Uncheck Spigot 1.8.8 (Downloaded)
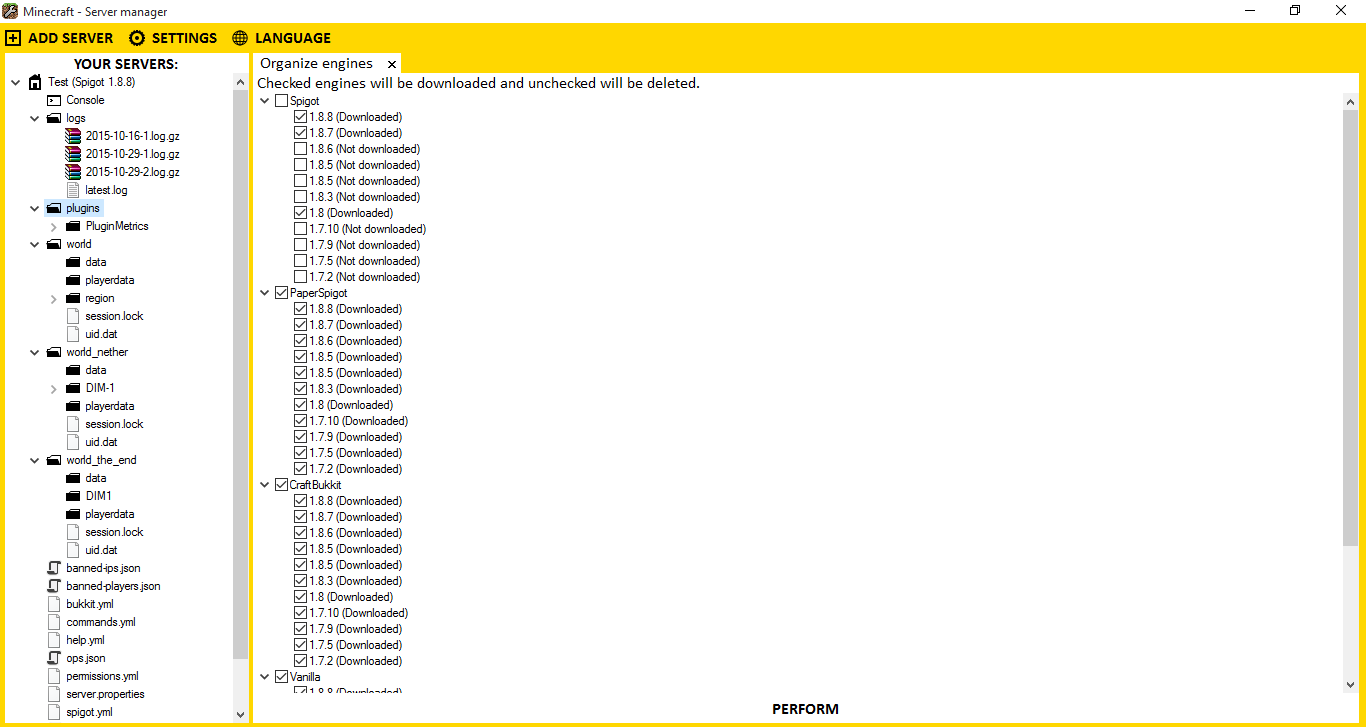 pos(300,117)
